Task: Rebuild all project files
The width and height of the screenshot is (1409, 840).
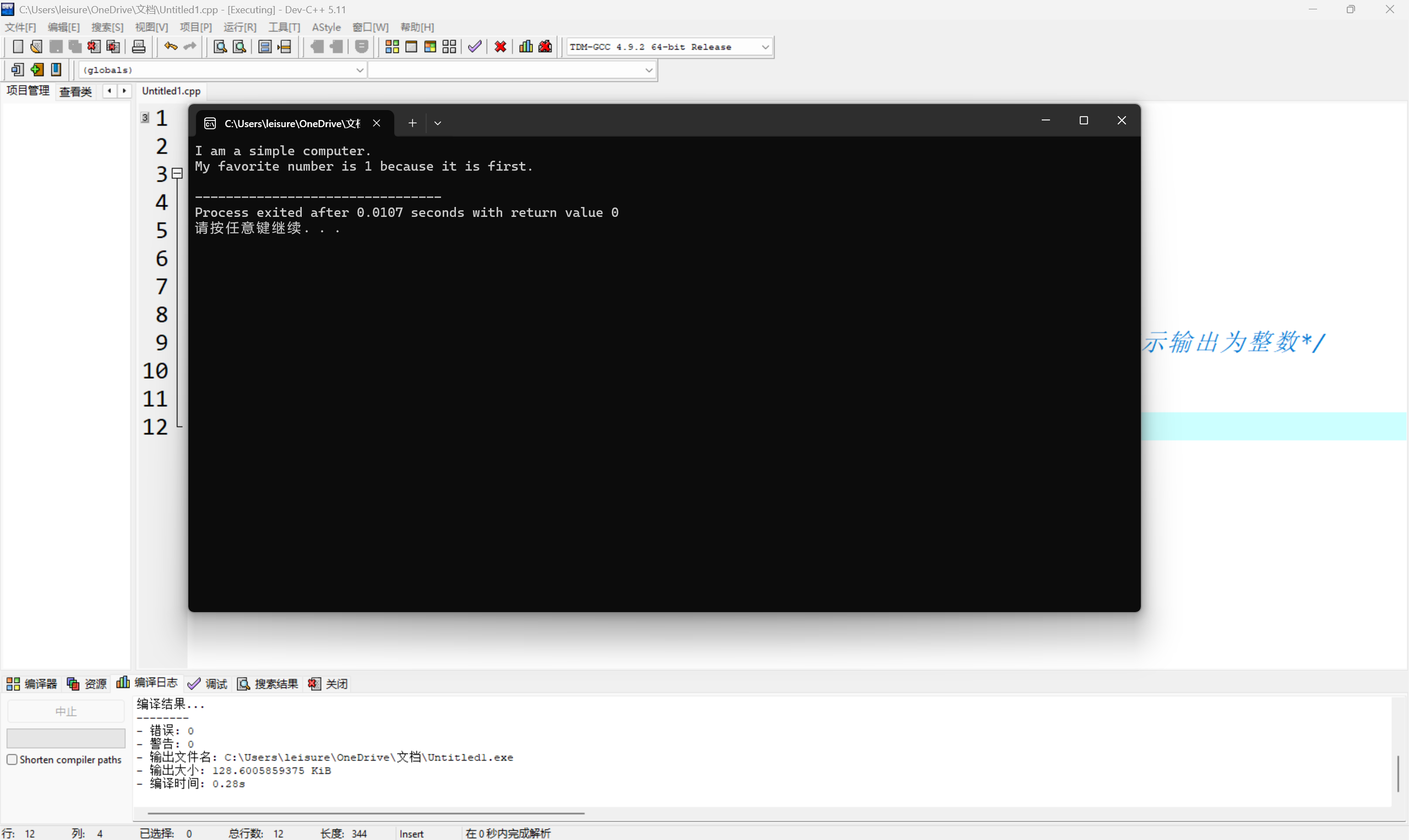Action: (x=449, y=46)
